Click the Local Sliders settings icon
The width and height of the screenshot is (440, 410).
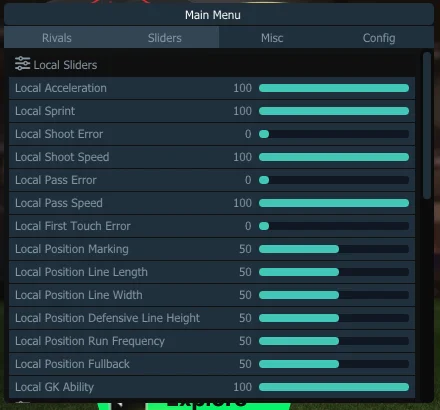[x=22, y=64]
